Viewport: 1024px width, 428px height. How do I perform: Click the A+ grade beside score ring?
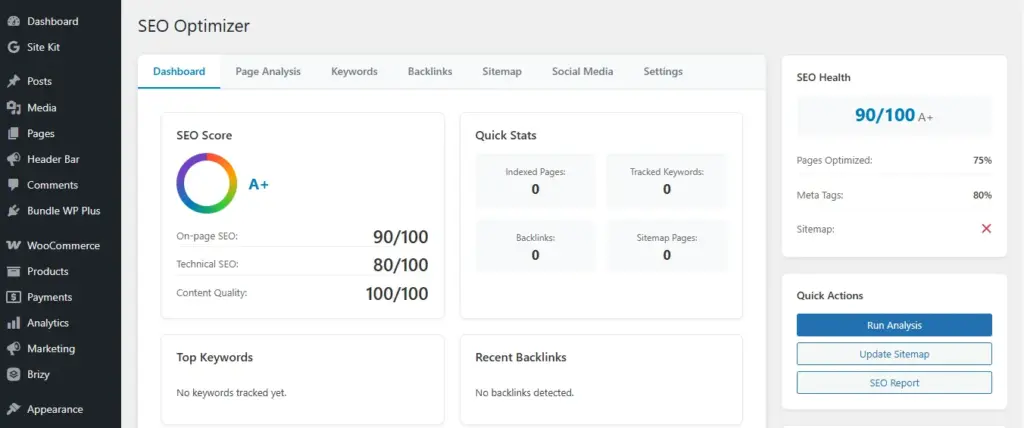point(259,184)
